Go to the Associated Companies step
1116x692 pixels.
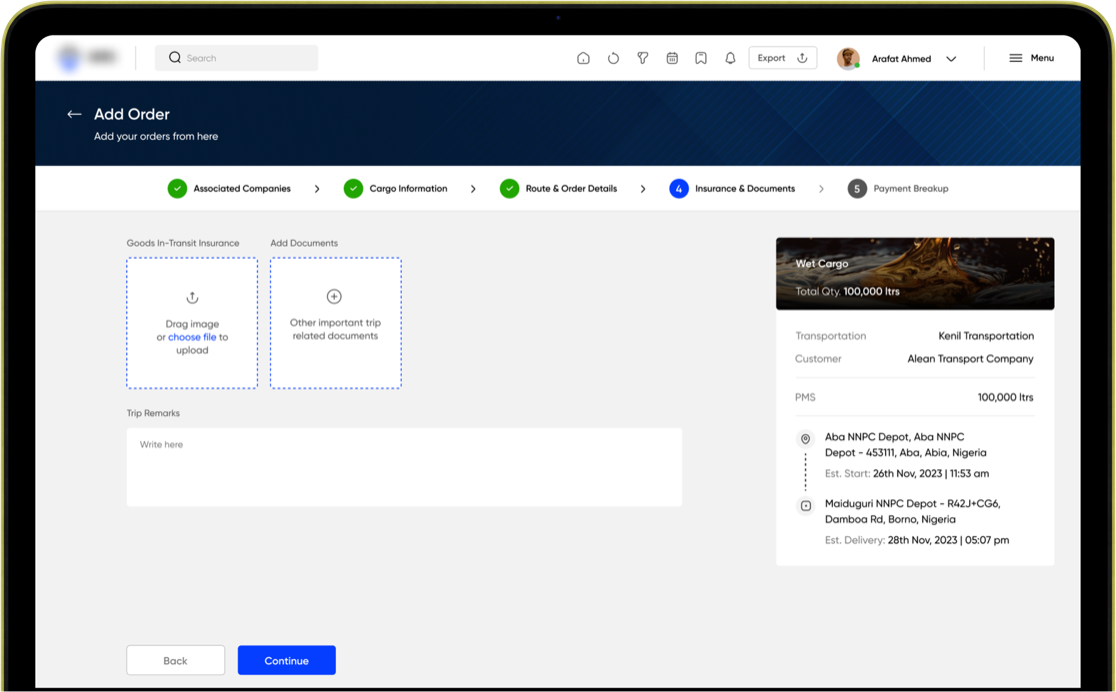point(229,189)
